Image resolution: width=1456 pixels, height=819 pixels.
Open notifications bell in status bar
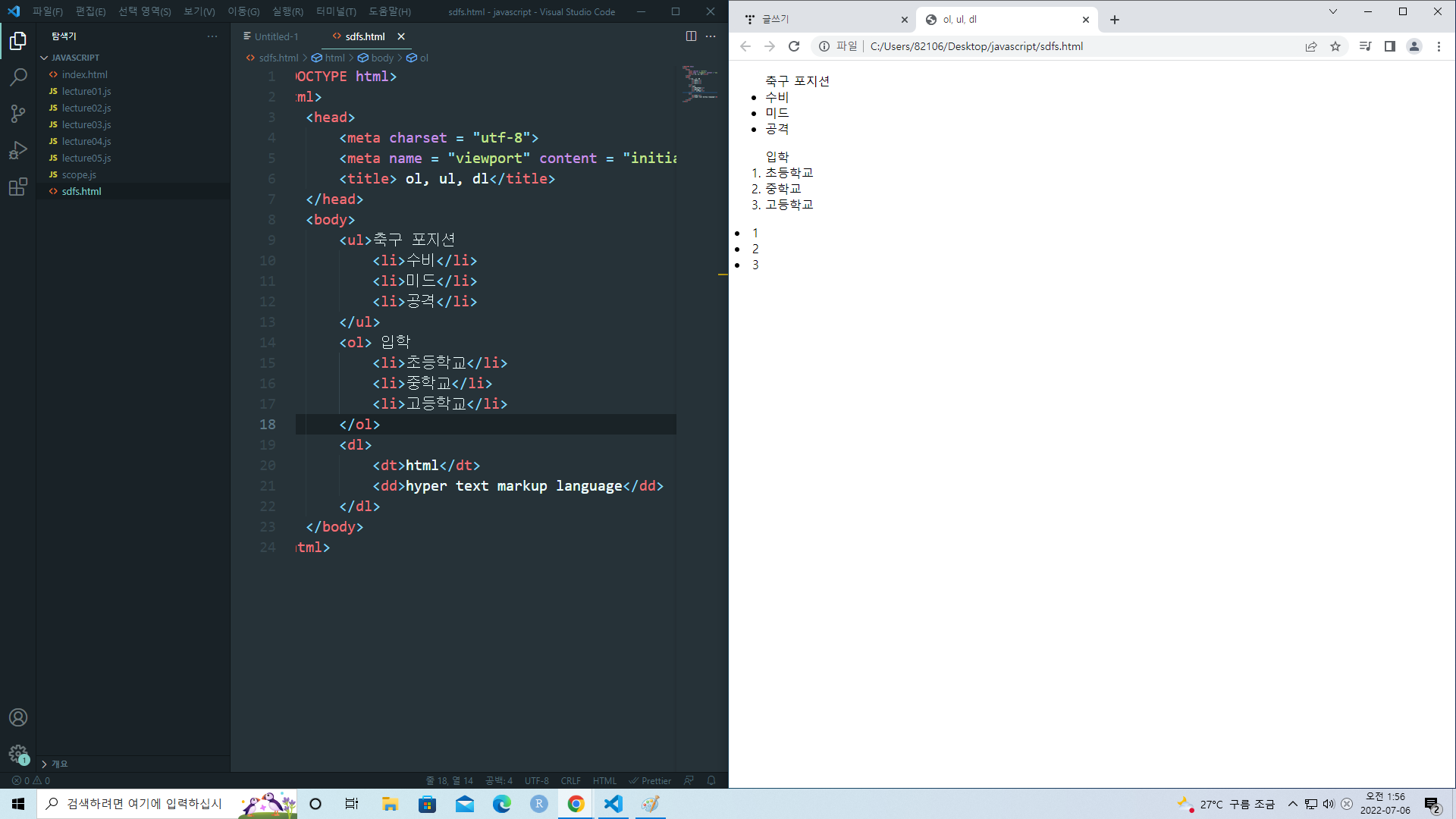pyautogui.click(x=711, y=780)
